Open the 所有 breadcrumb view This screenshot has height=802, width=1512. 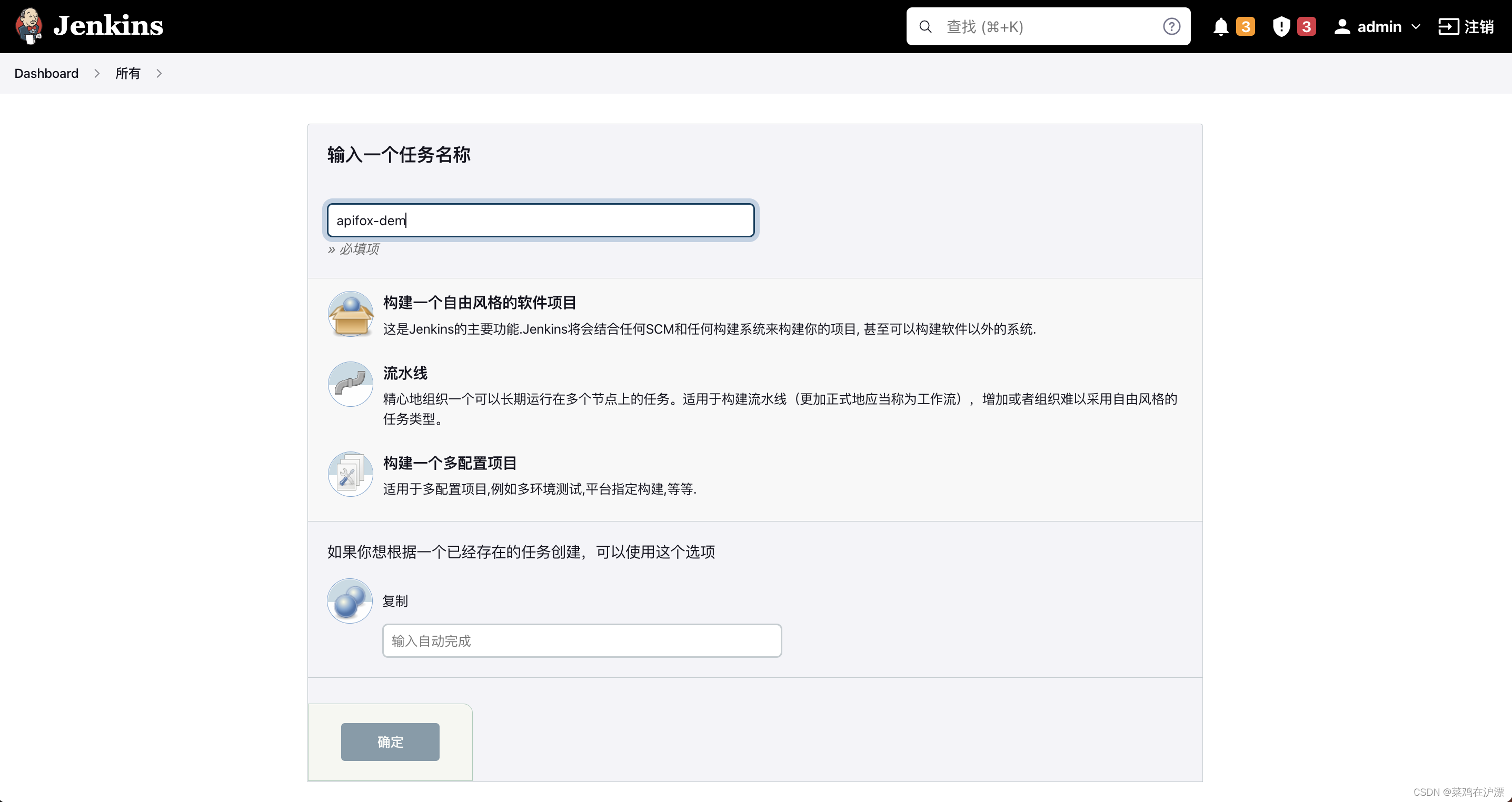point(127,73)
